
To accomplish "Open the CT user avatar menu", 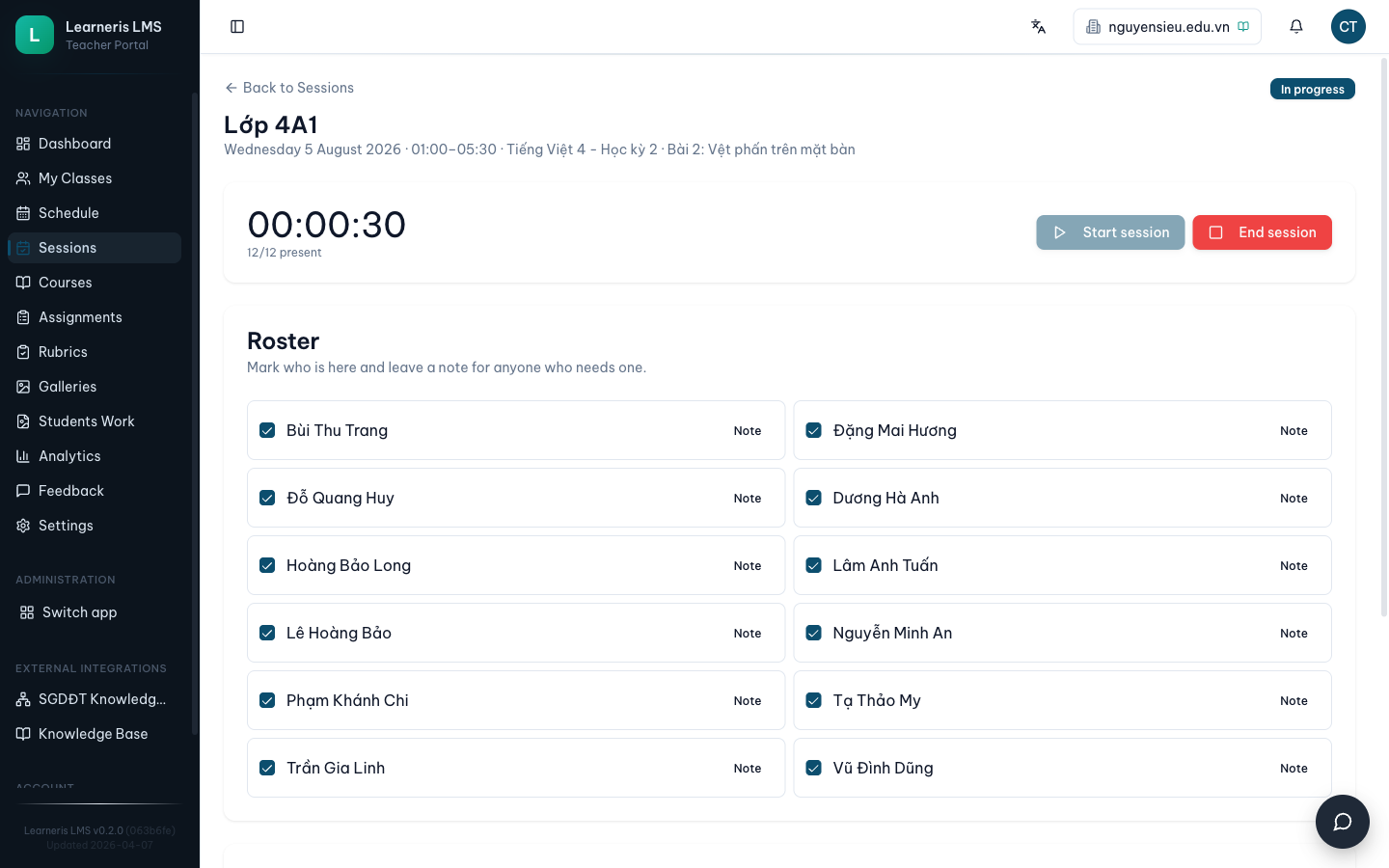I will coord(1348,27).
